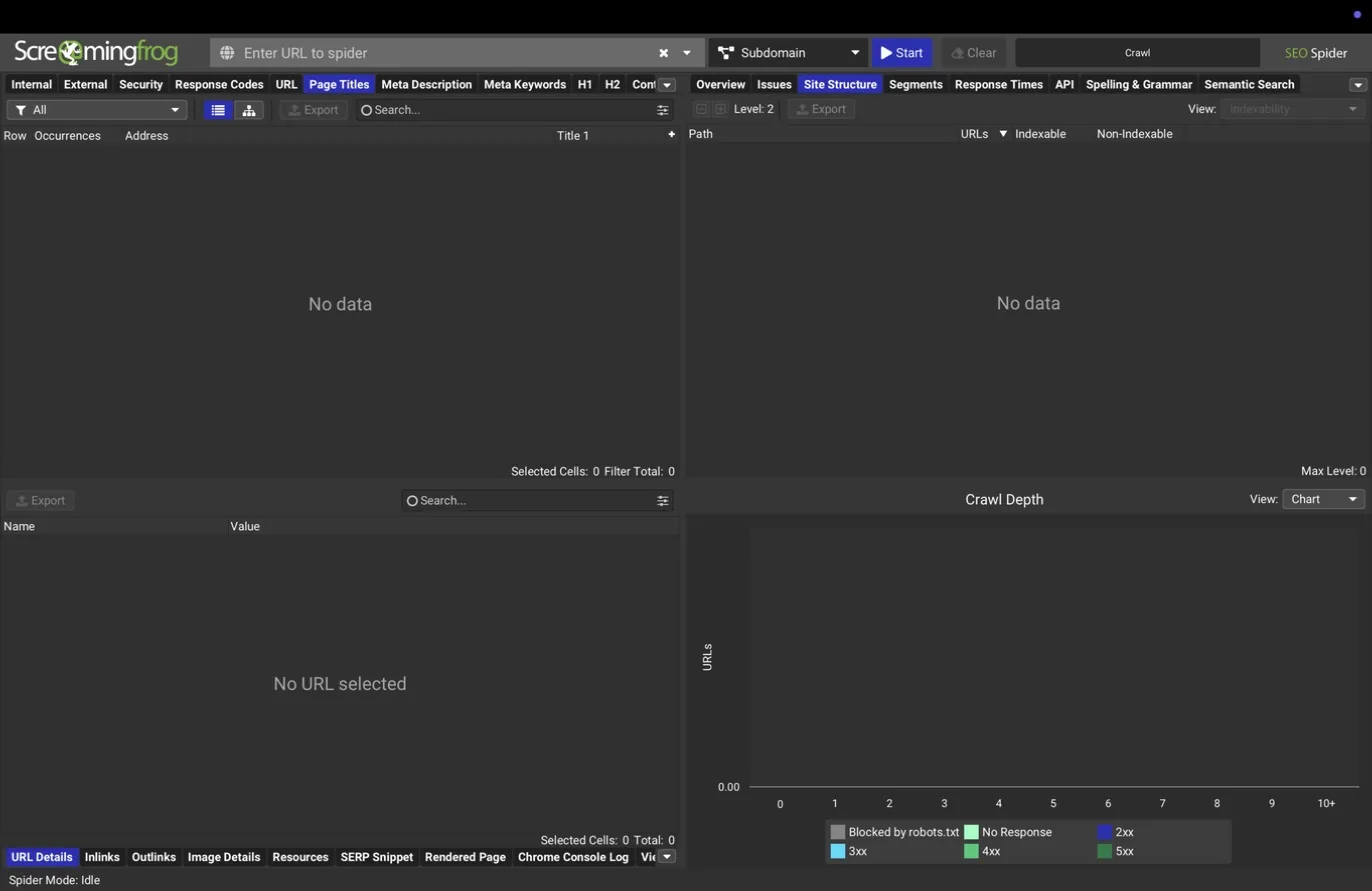Open the Overview tab
Screen dimensions: 1372x891
pyautogui.click(x=720, y=85)
